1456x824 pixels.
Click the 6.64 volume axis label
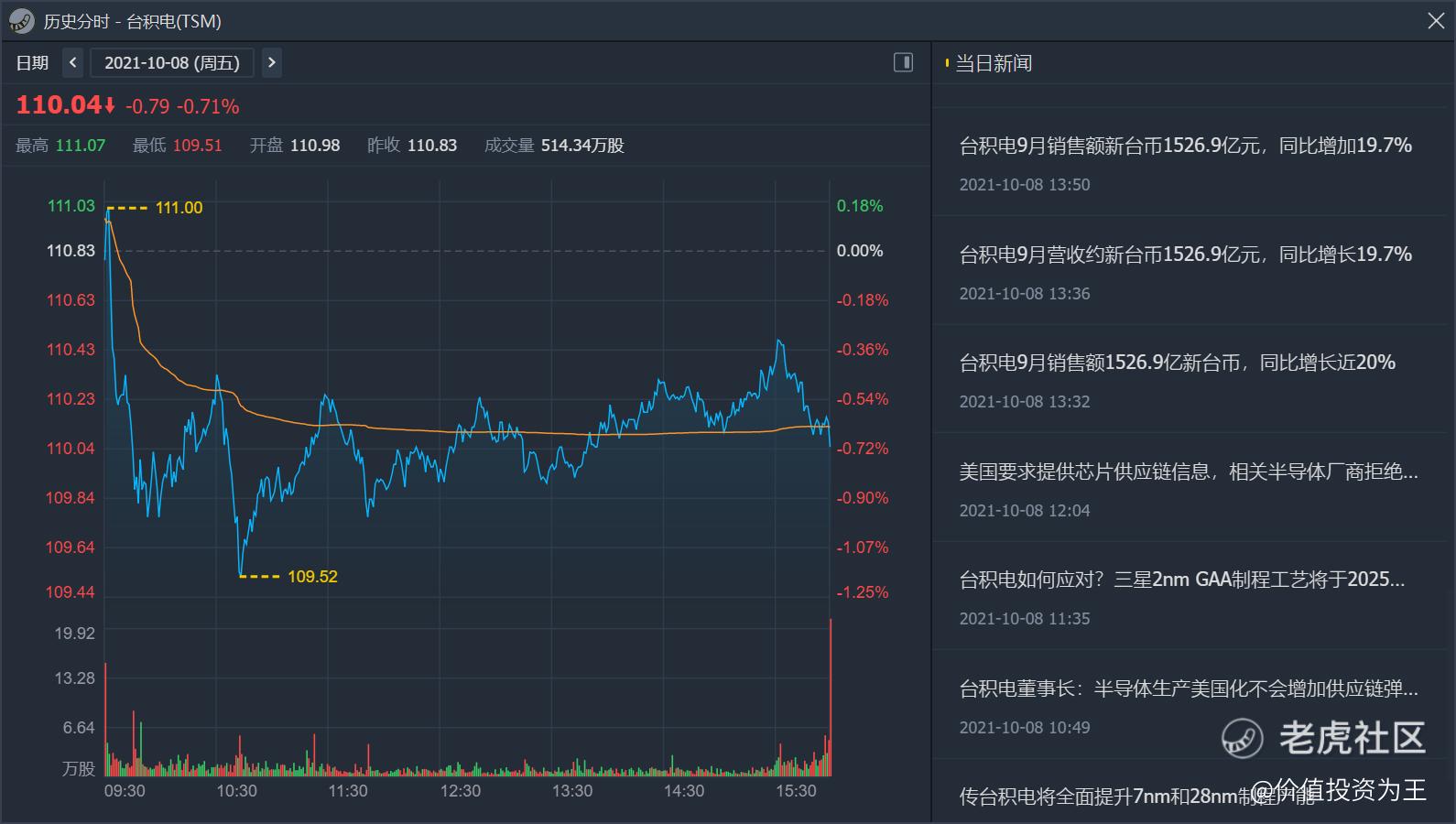(x=79, y=728)
